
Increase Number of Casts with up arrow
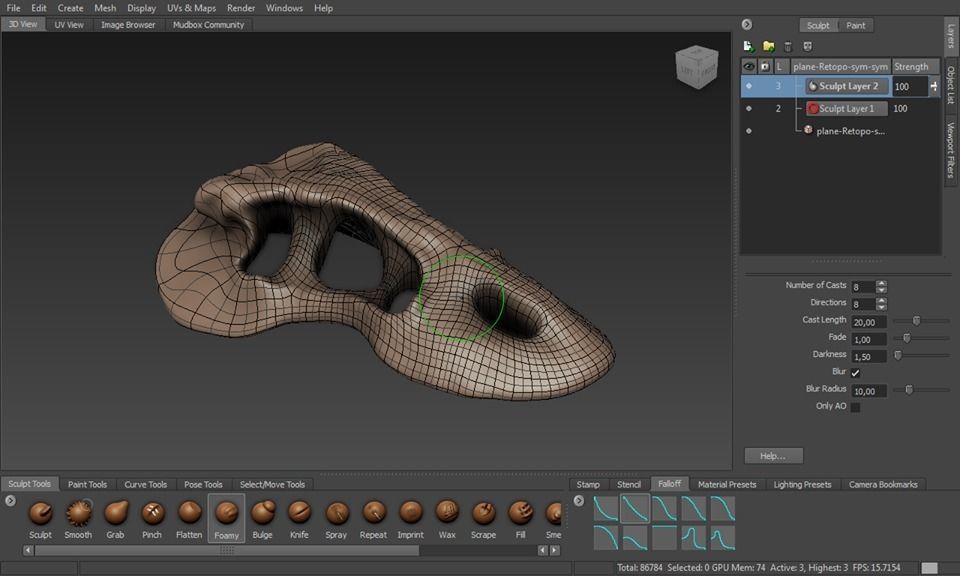pyautogui.click(x=881, y=283)
